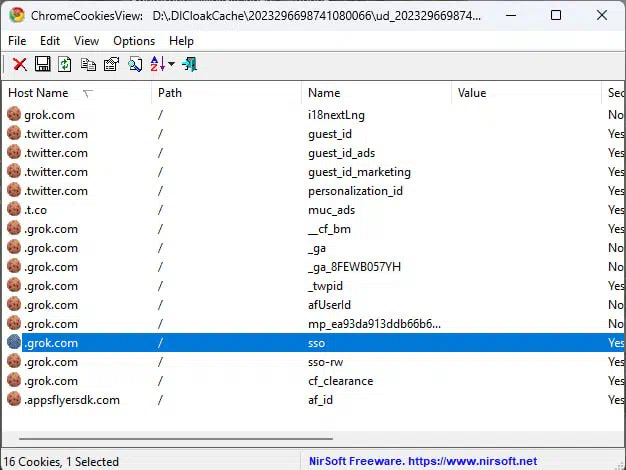Open the View menu
Viewport: 626px width, 470px height.
pyautogui.click(x=86, y=41)
